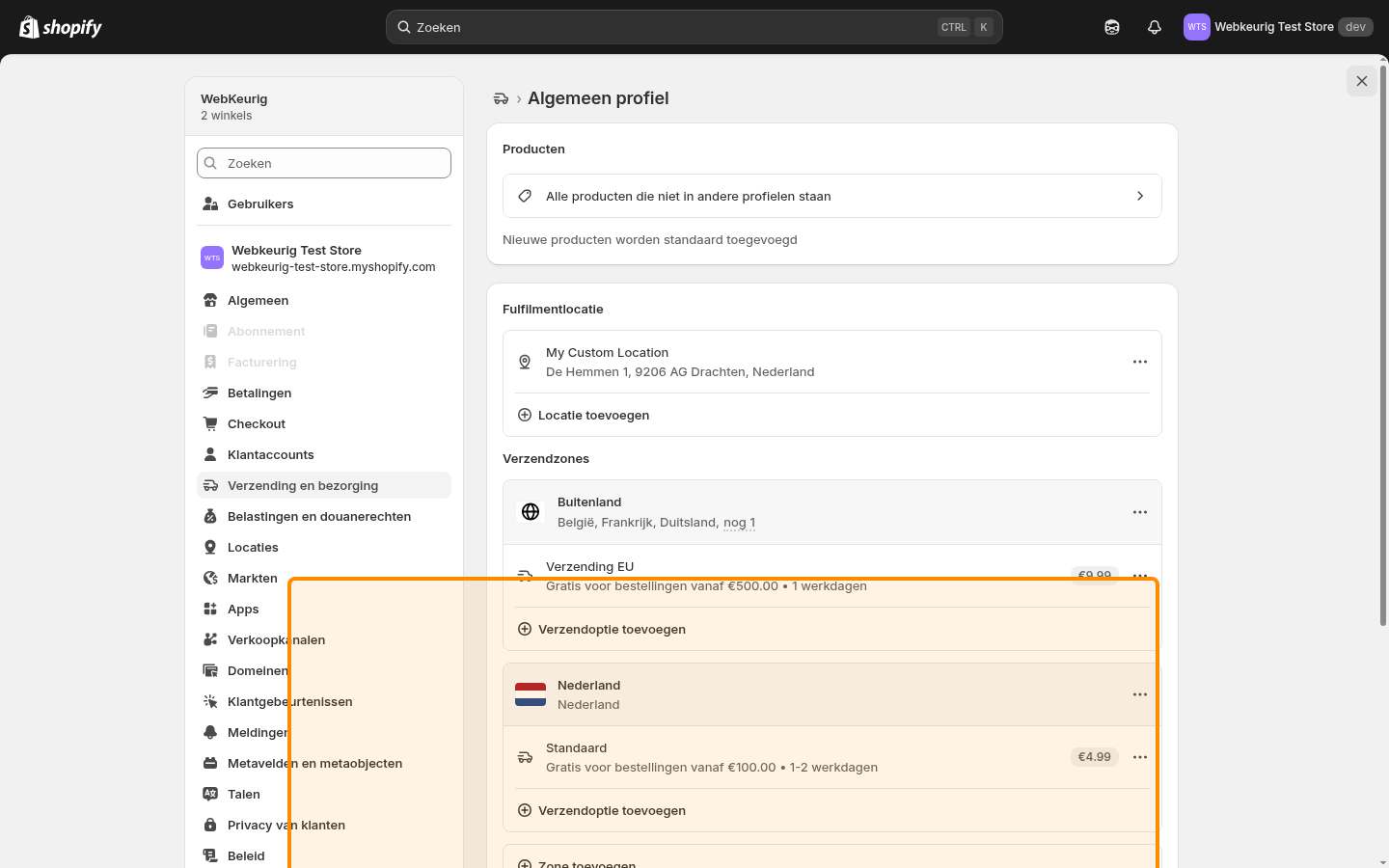This screenshot has width=1389, height=868.
Task: Click 'Algemeen profiel' heading
Action: [x=598, y=98]
